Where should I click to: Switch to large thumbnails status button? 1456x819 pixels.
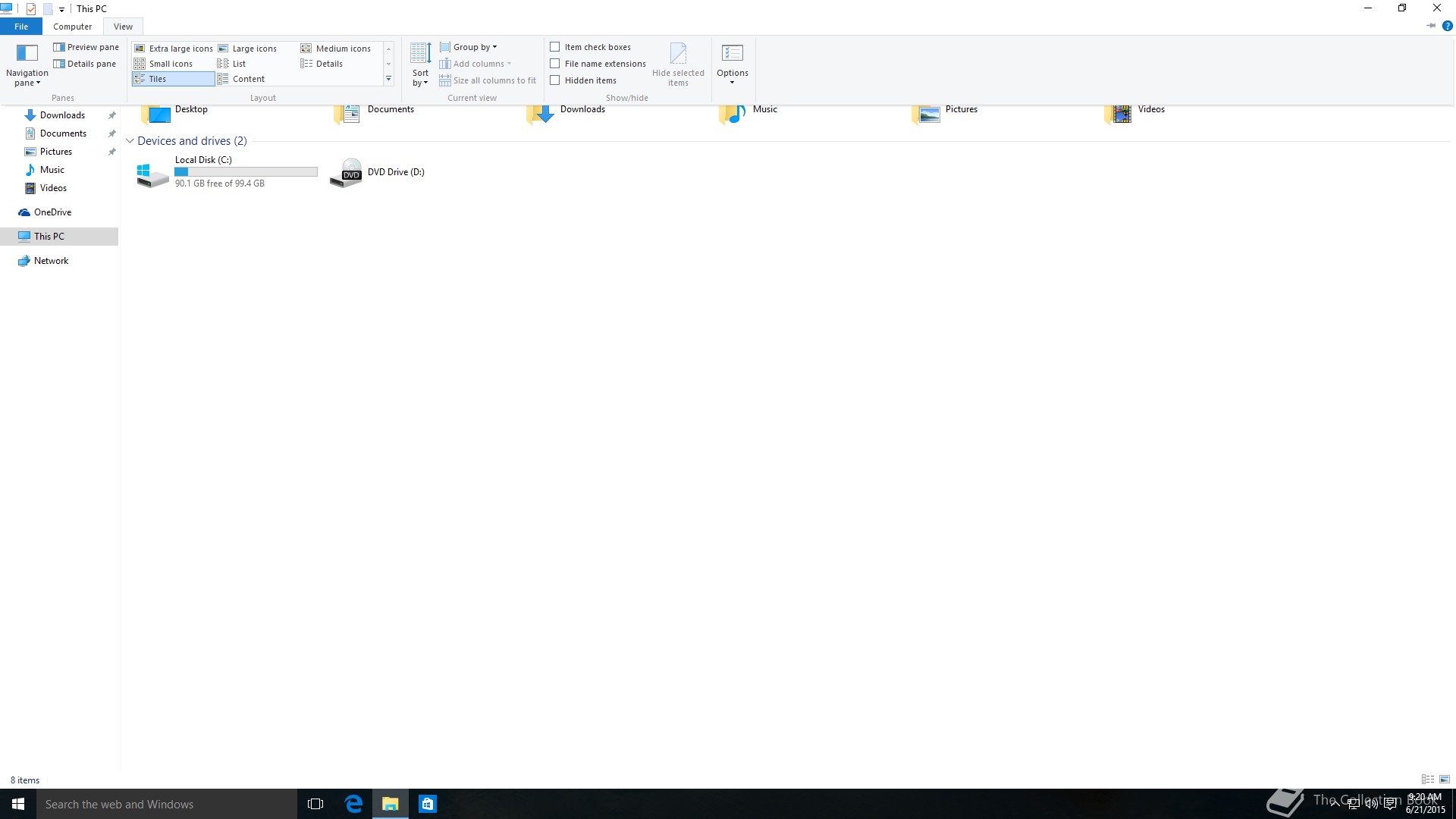click(x=1445, y=780)
